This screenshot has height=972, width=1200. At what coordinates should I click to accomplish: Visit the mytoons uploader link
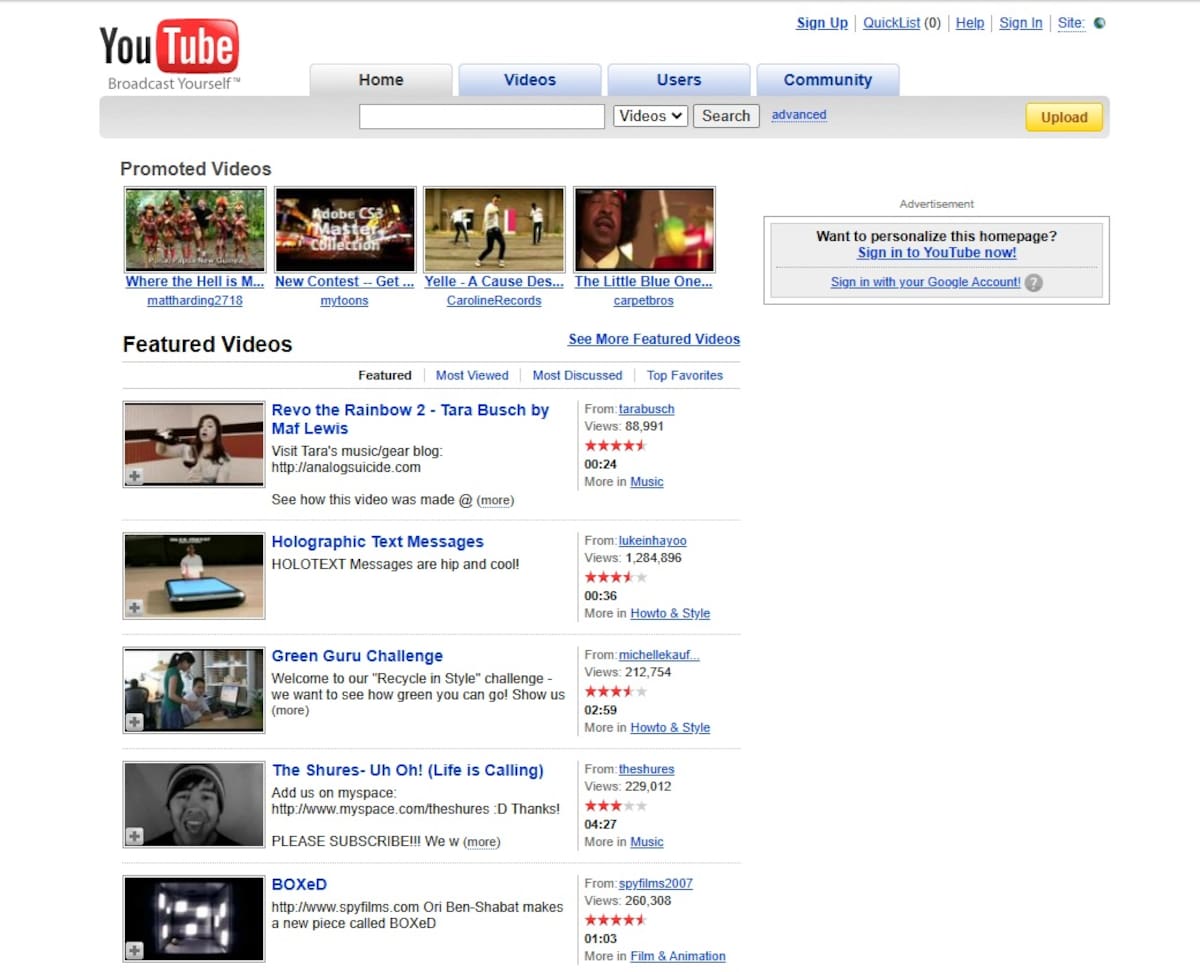[x=344, y=300]
